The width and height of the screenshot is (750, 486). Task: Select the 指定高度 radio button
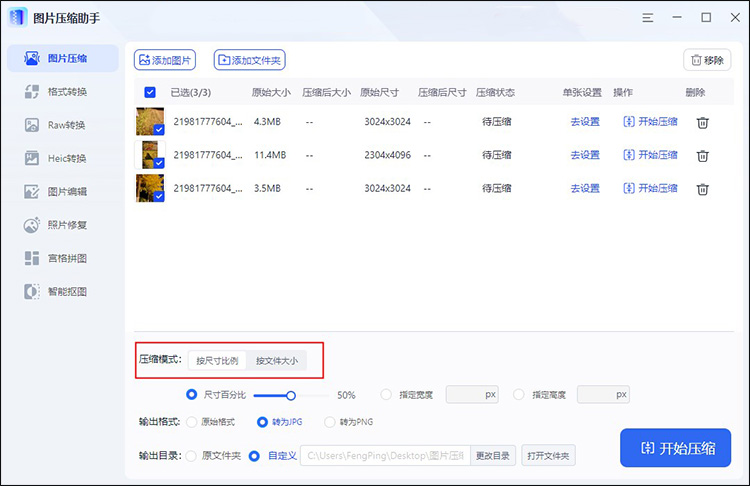pos(518,395)
